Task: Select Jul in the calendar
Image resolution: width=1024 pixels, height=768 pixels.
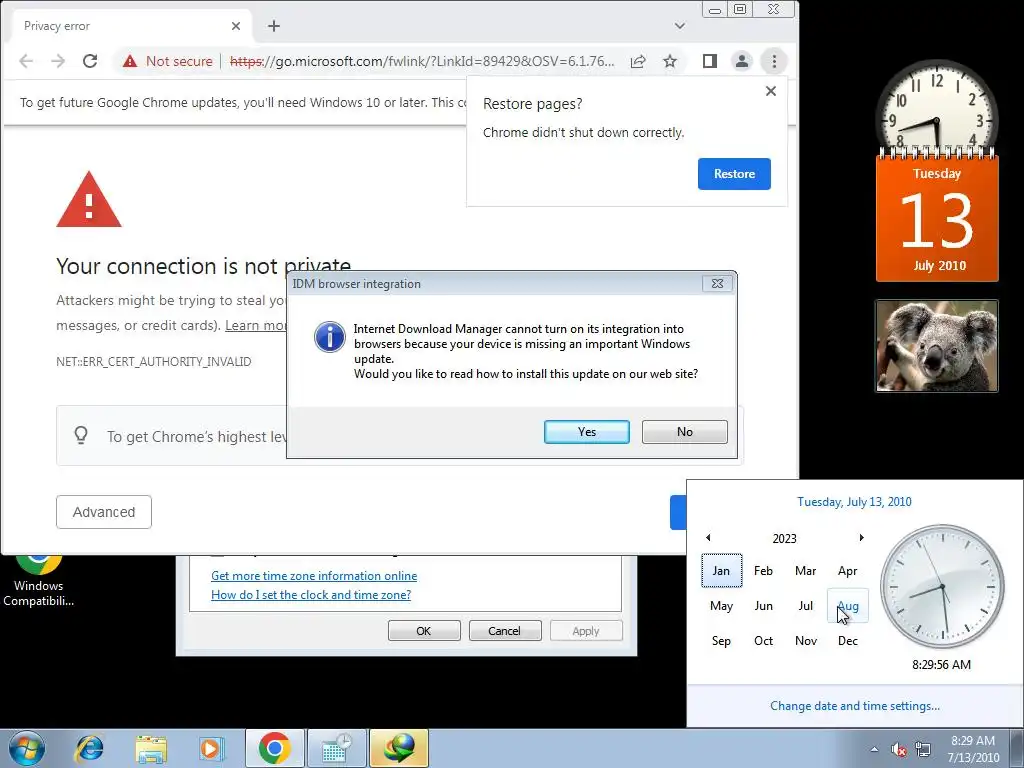Action: pos(806,606)
